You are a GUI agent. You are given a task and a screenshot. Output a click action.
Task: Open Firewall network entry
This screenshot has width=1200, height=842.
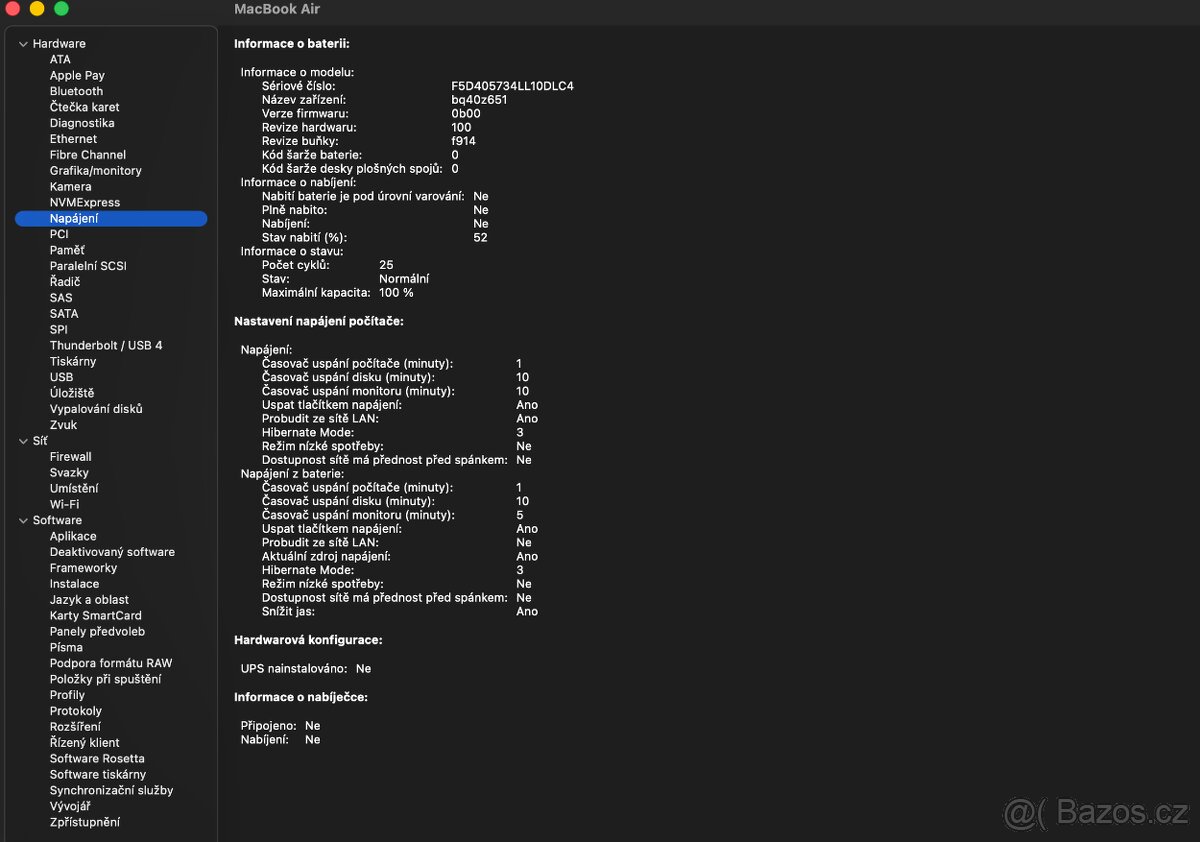click(70, 457)
